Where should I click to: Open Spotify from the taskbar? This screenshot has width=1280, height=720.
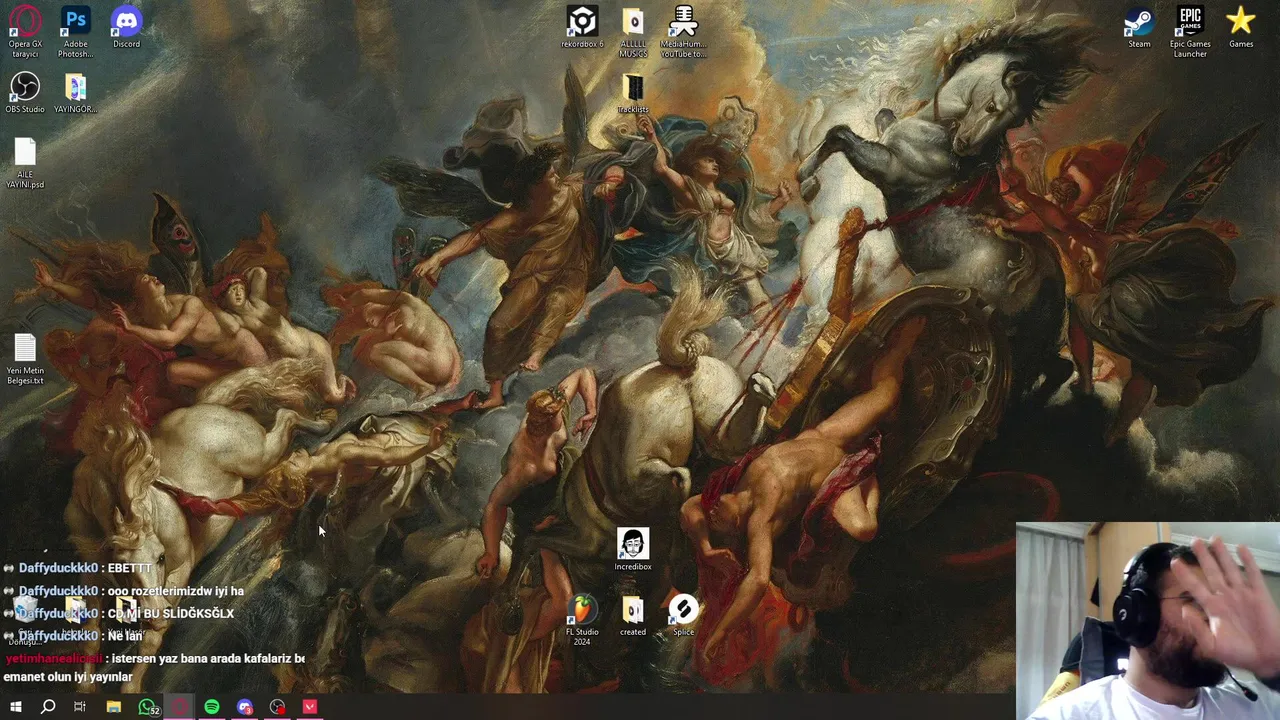click(212, 707)
